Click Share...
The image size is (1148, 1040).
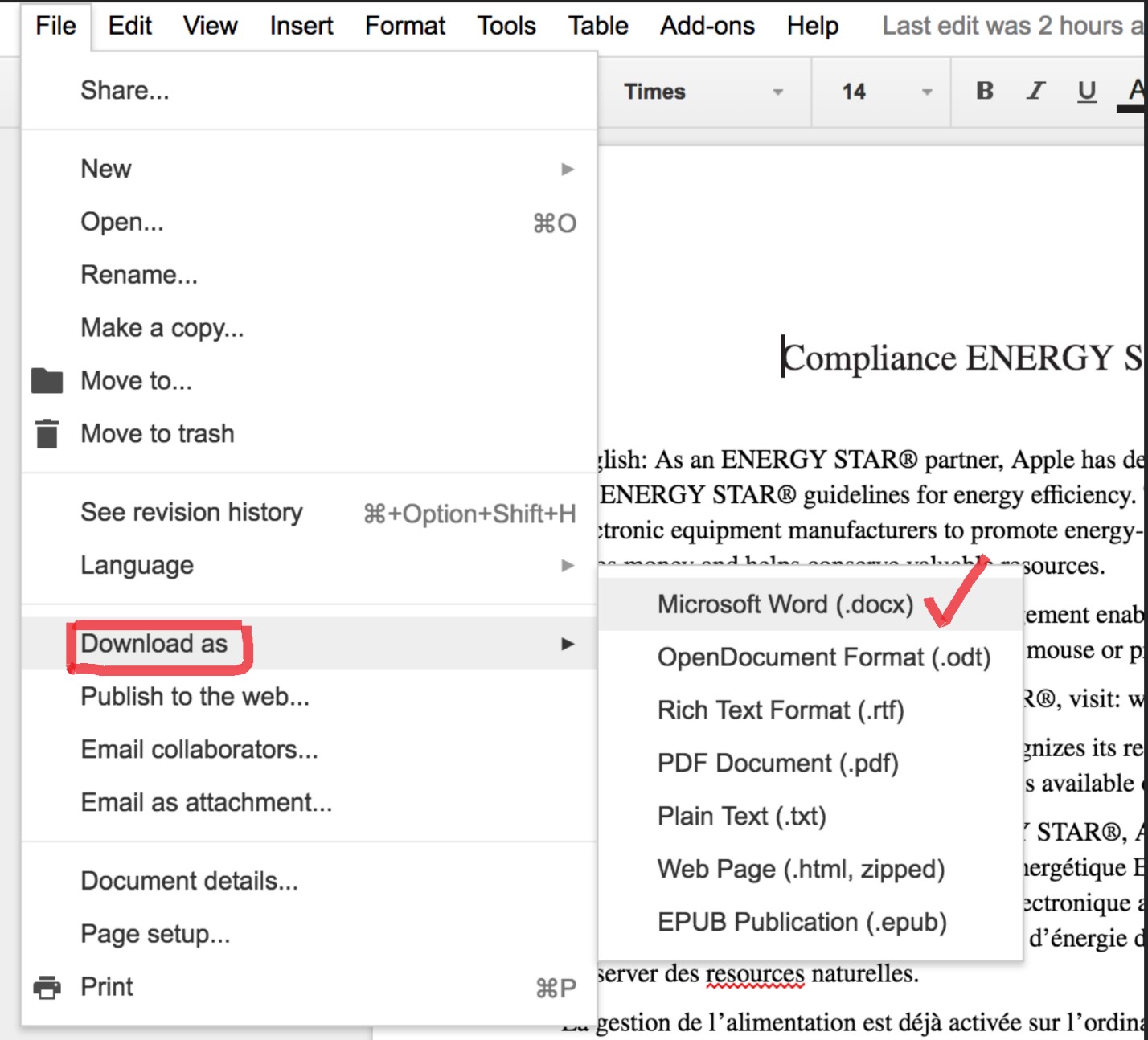click(125, 89)
